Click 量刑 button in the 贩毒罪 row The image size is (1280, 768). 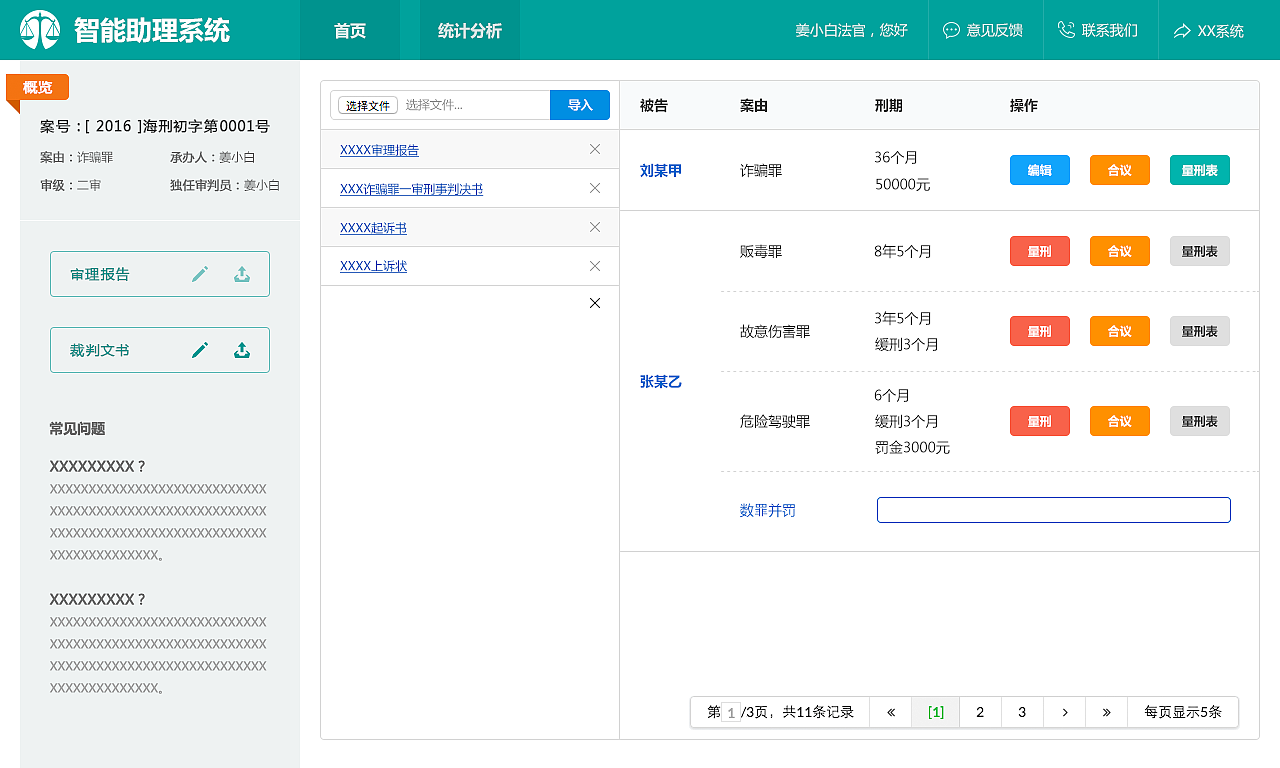tap(1040, 251)
